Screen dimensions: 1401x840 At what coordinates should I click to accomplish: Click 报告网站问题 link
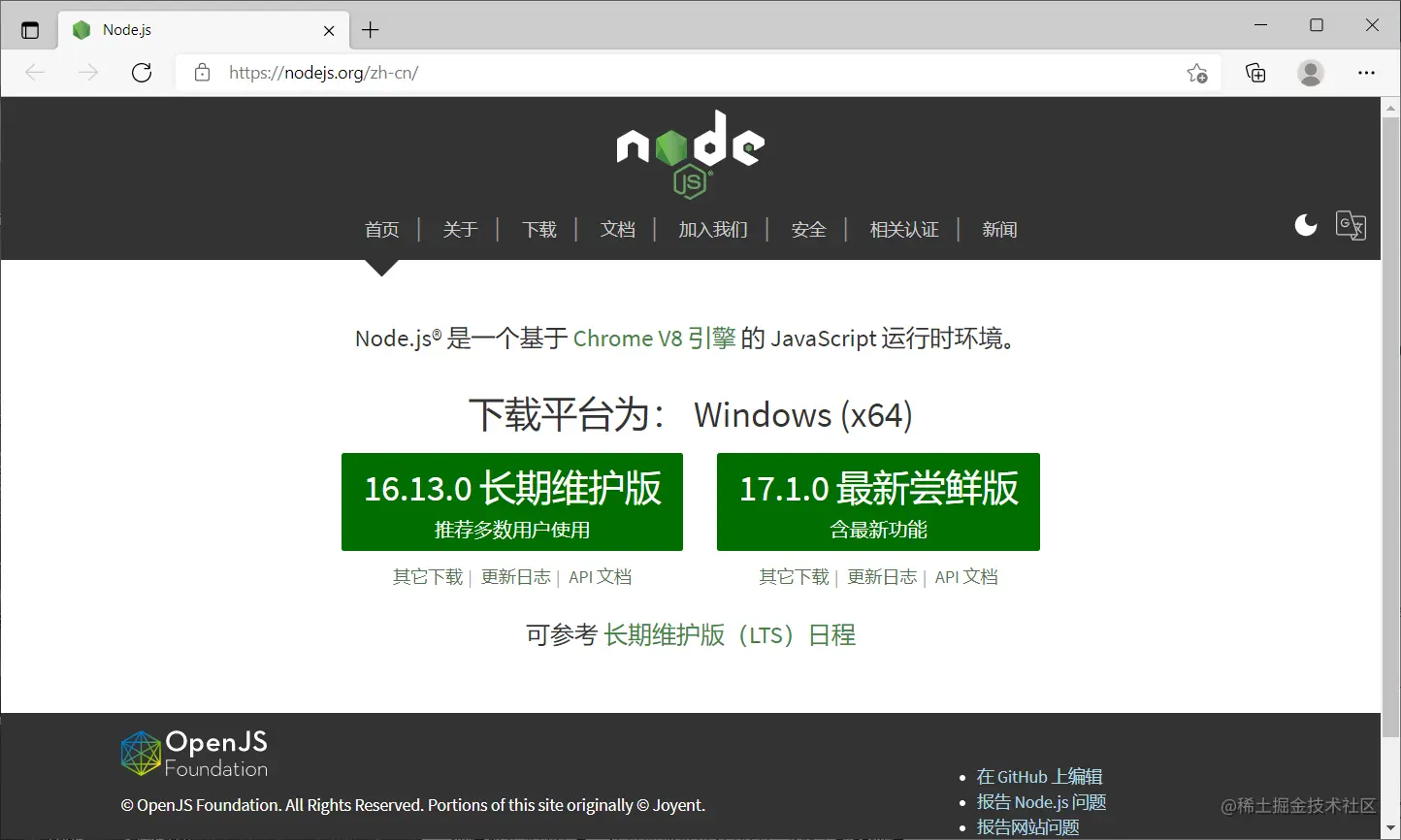click(x=1027, y=827)
